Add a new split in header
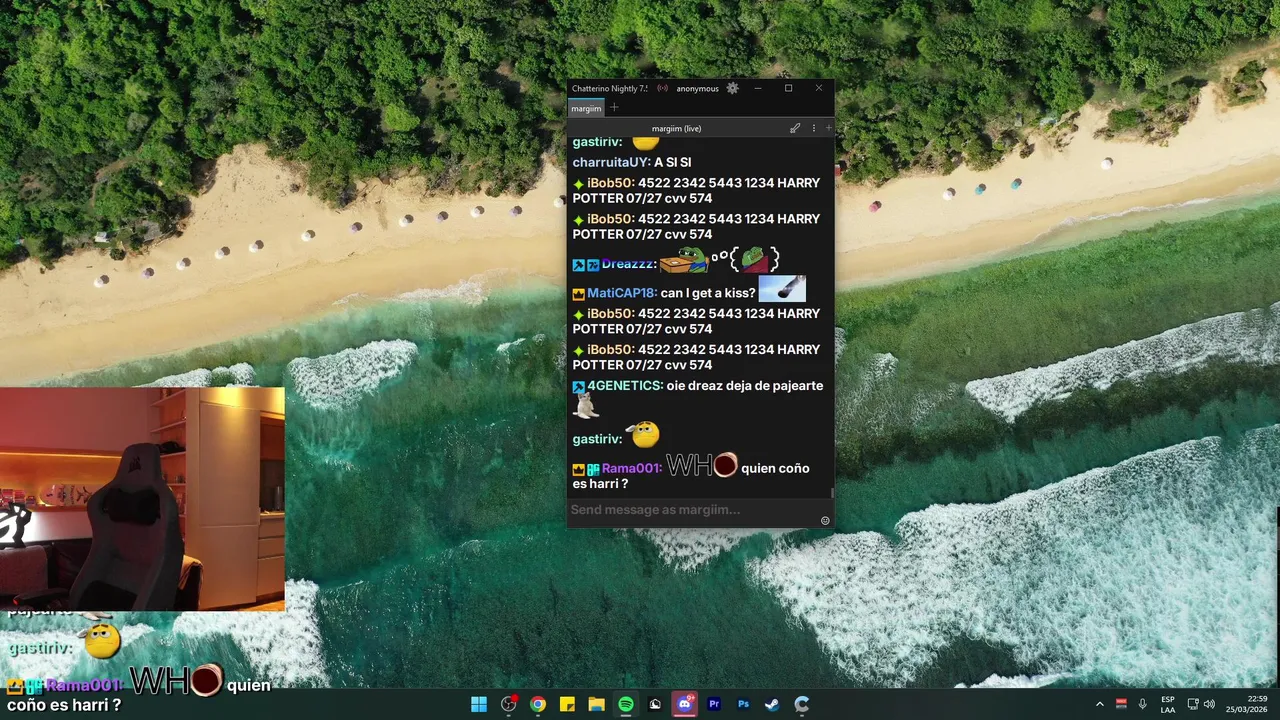 (828, 128)
